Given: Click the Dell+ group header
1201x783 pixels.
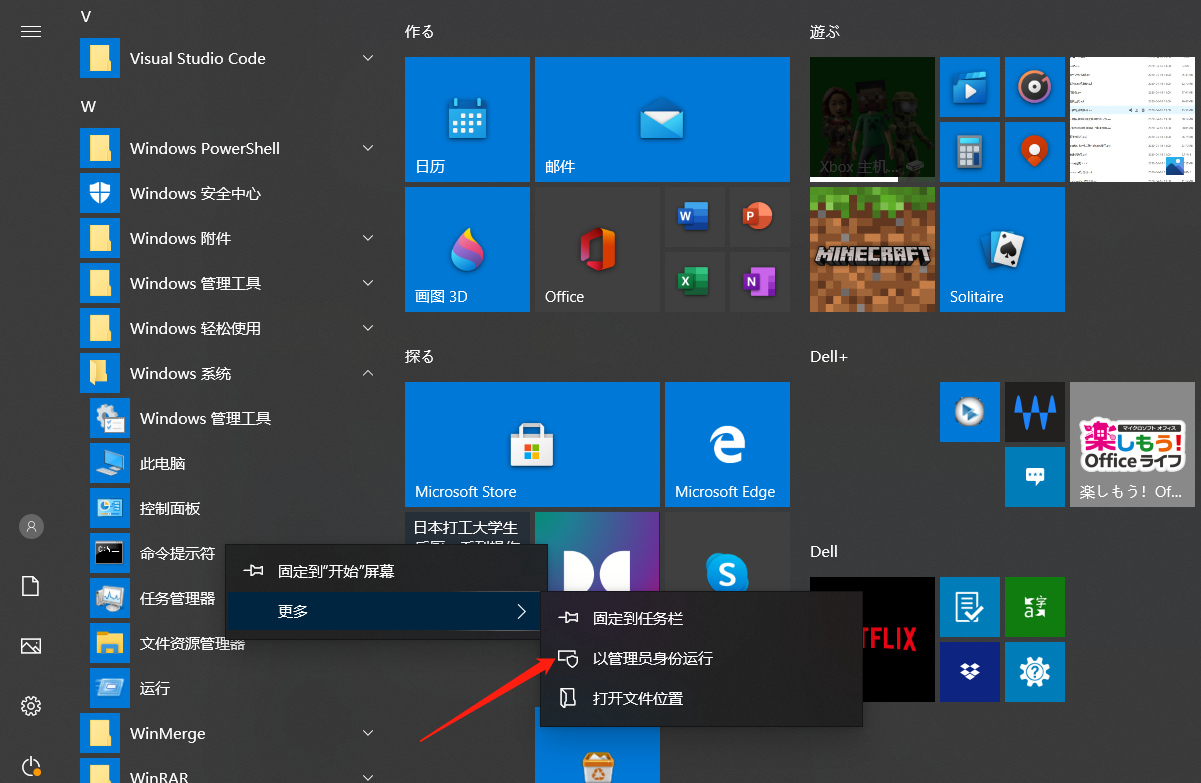Looking at the screenshot, I should click(829, 356).
